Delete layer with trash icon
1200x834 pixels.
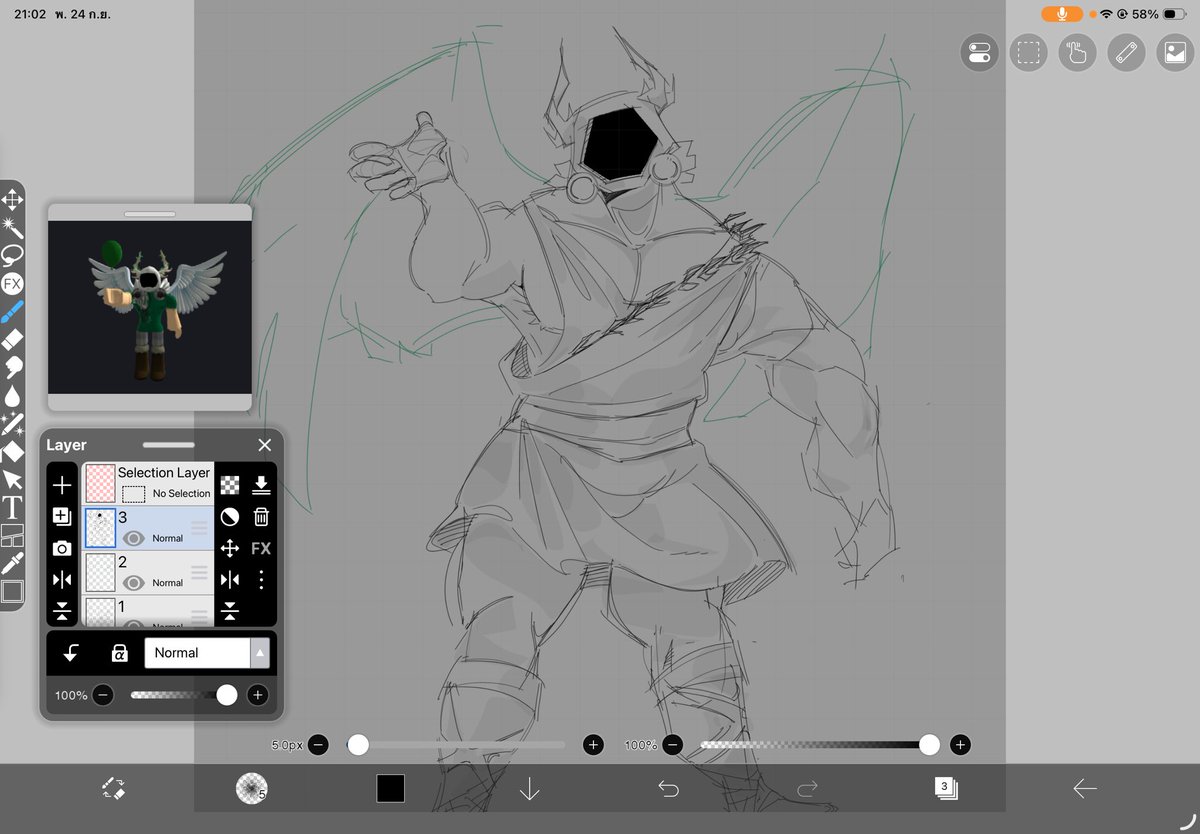(x=261, y=517)
